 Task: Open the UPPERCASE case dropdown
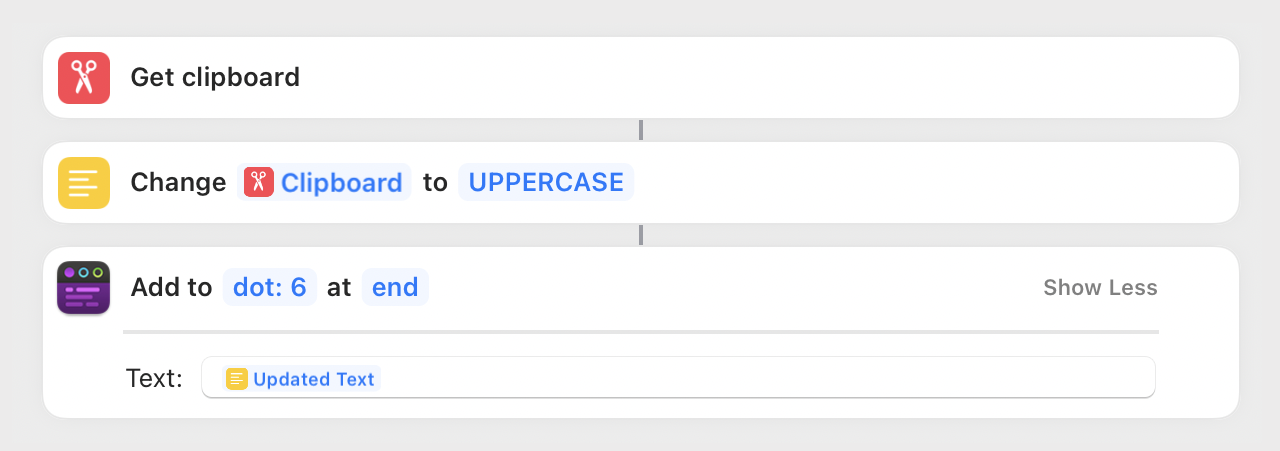(x=546, y=182)
